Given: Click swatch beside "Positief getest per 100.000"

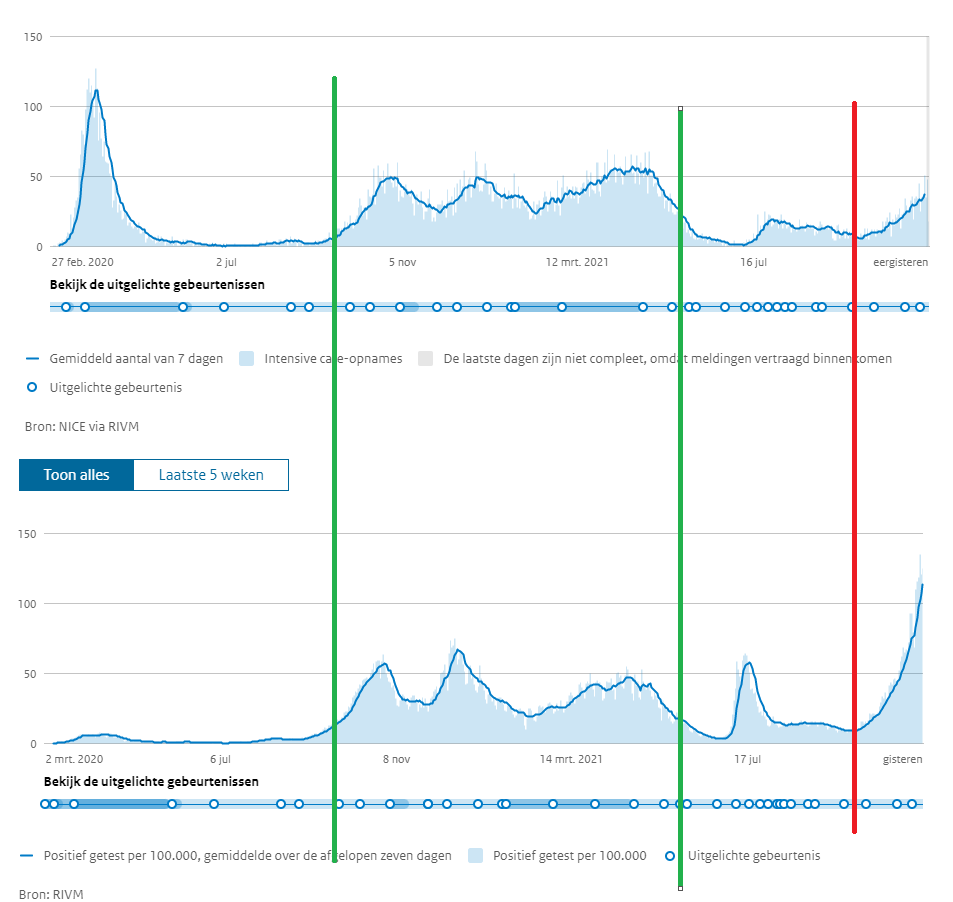Looking at the screenshot, I should pyautogui.click(x=475, y=856).
